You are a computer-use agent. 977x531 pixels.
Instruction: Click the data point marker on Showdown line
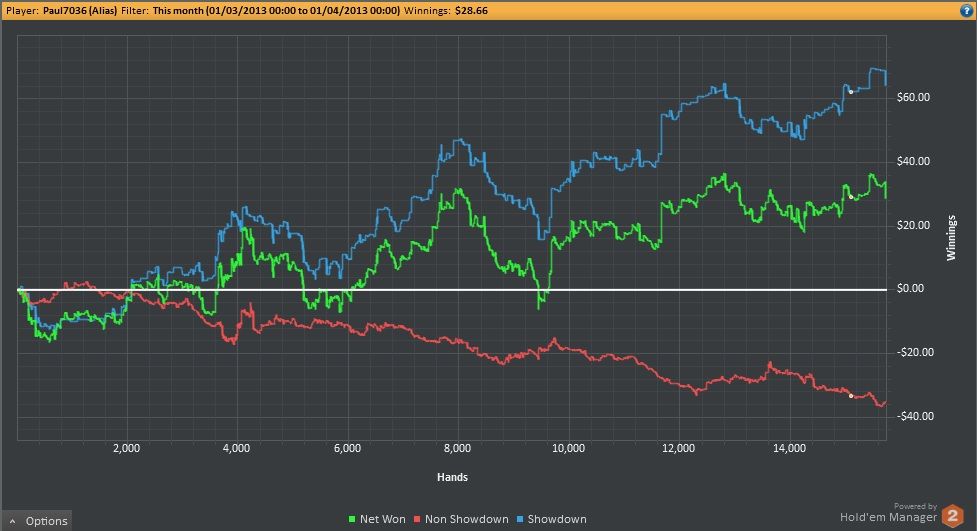click(x=851, y=92)
